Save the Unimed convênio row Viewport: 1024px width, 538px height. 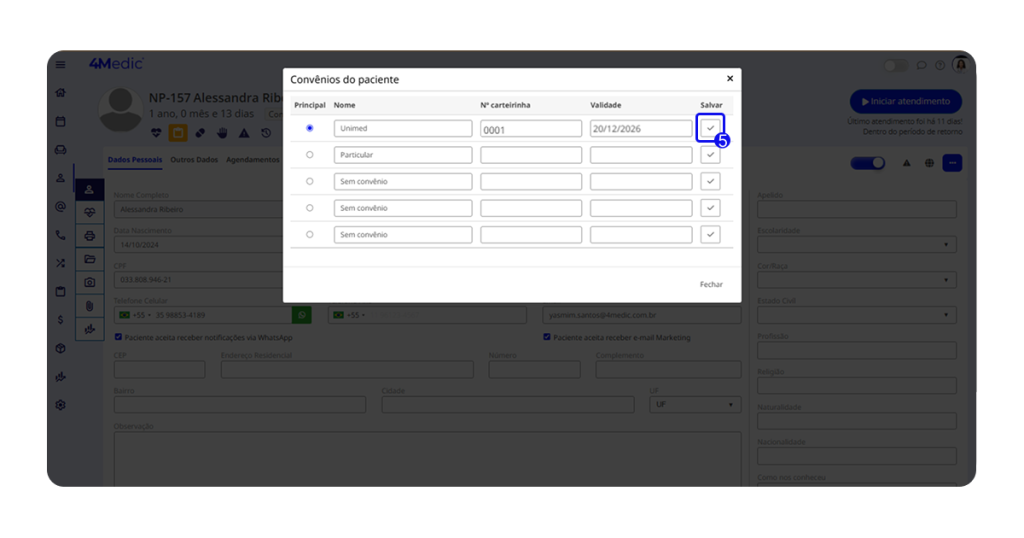tap(710, 128)
